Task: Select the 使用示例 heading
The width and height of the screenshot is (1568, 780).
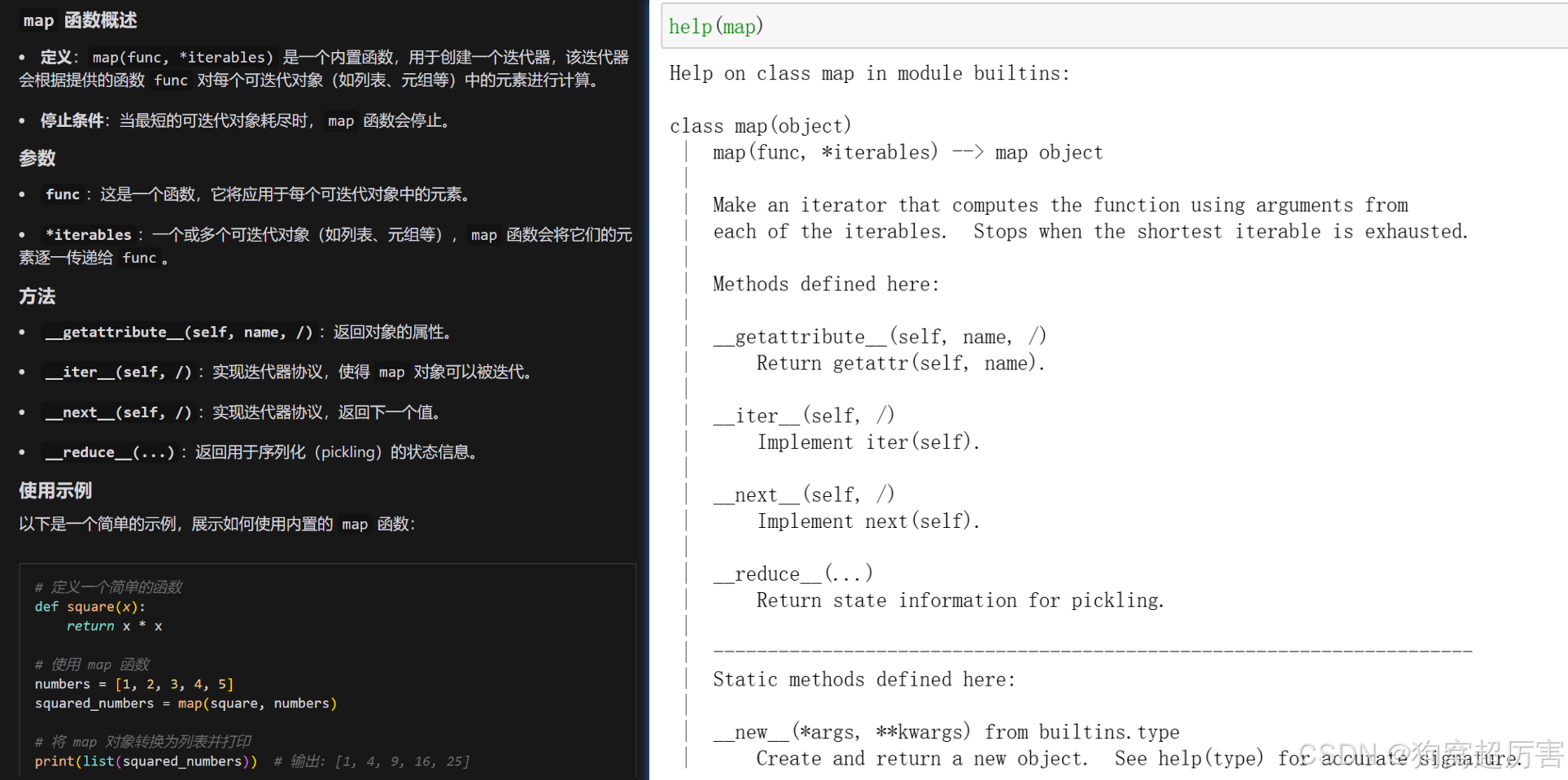Action: pyautogui.click(x=55, y=490)
